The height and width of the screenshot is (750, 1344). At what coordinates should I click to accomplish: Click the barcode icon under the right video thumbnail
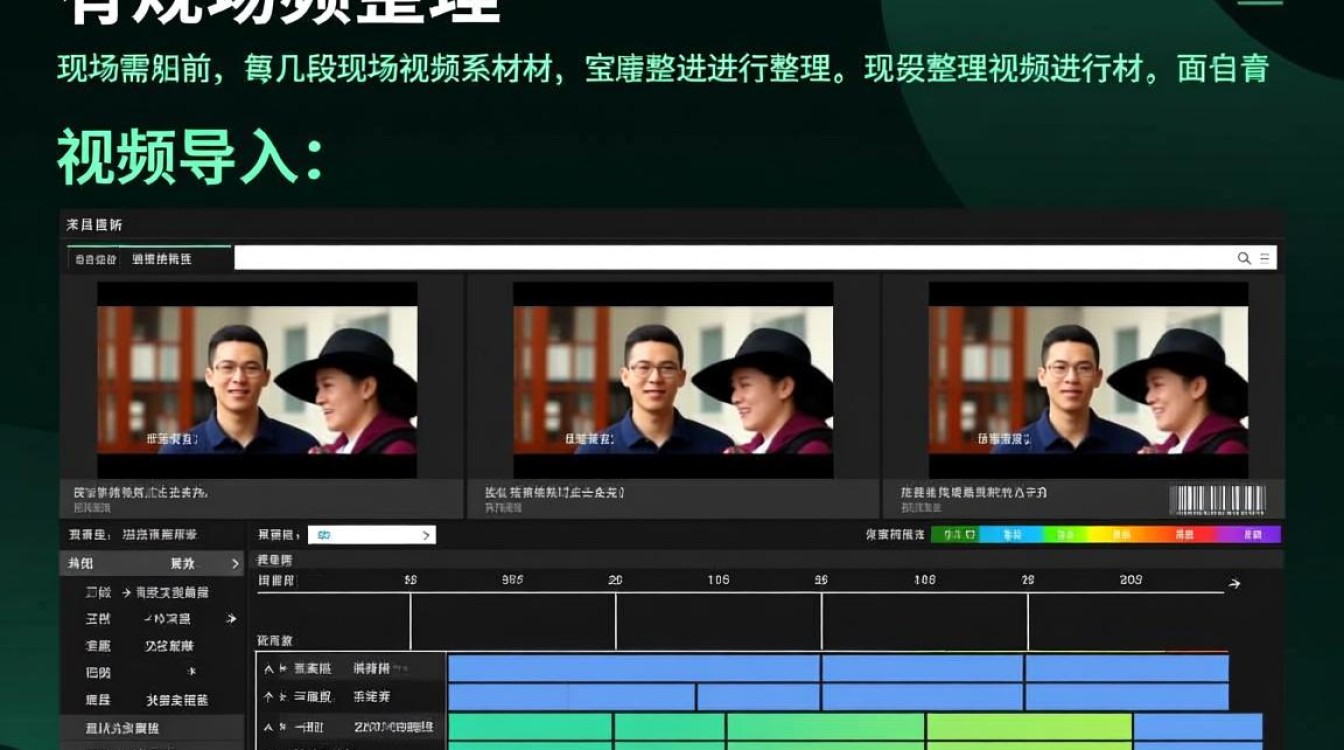tap(1218, 499)
